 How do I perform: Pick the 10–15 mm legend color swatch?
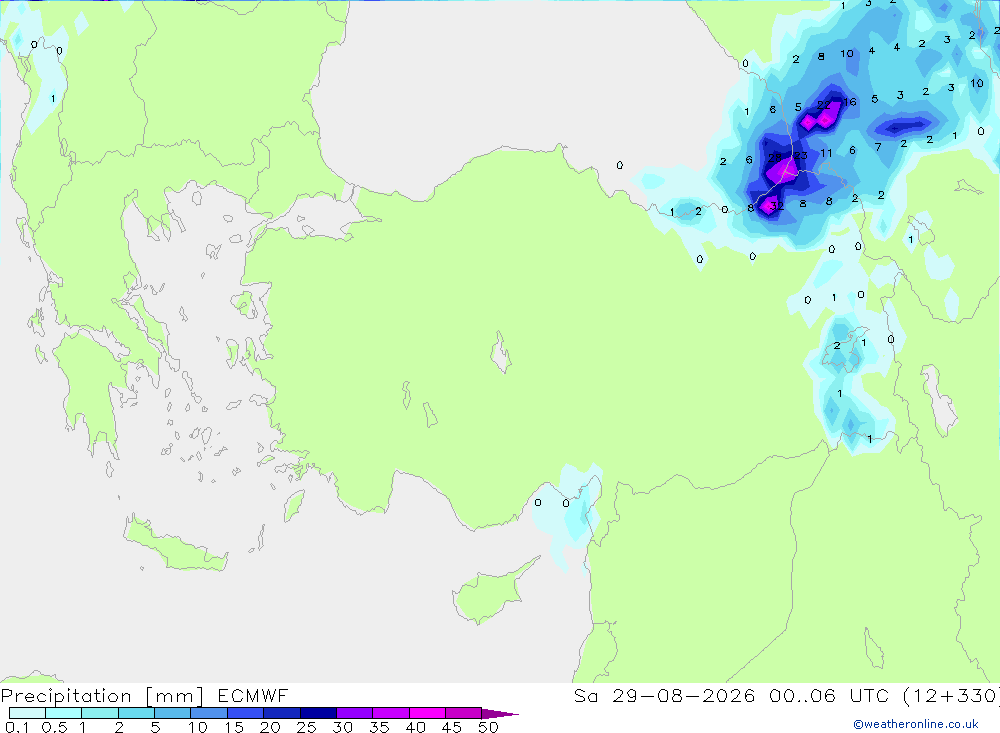[209, 713]
